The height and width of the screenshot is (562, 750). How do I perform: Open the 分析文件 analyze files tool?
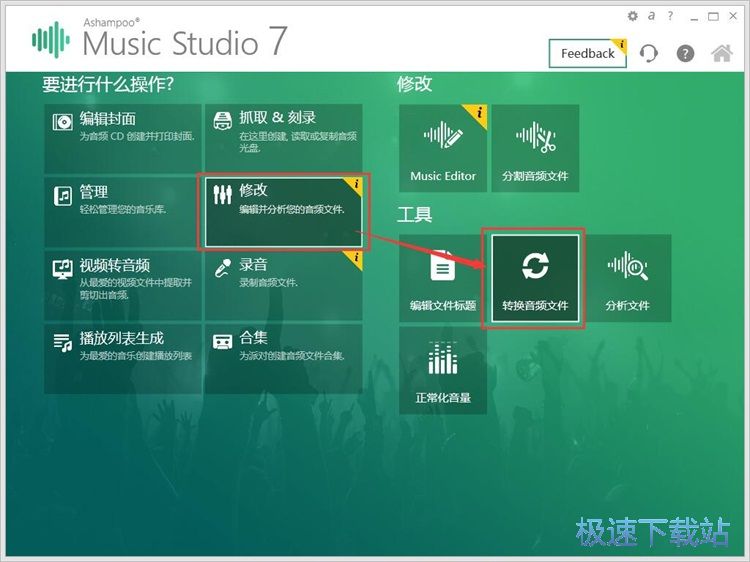point(628,278)
